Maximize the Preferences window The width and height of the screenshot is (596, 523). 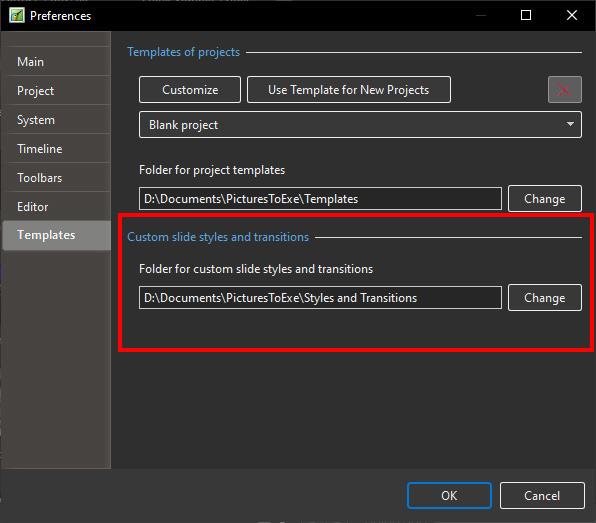coord(526,15)
